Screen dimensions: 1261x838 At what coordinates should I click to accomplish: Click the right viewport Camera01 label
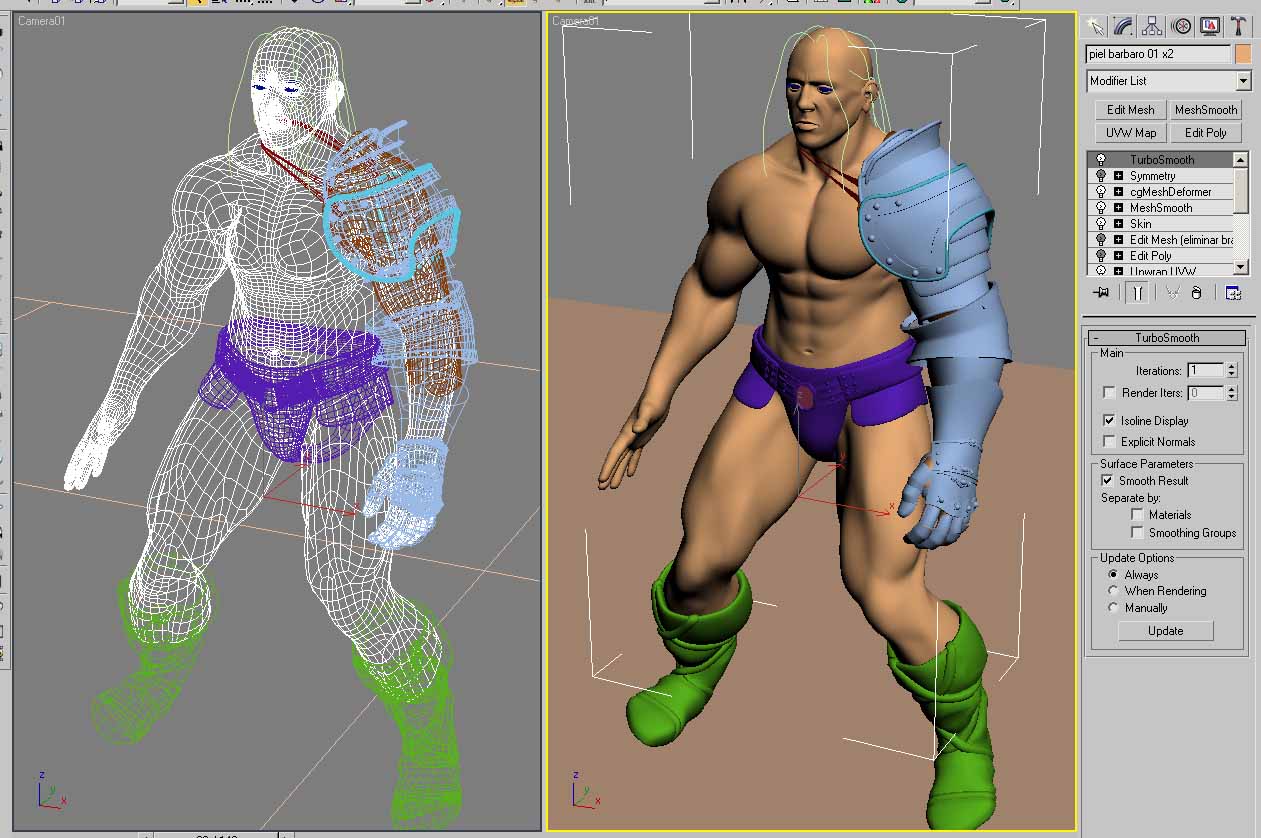tap(575, 20)
